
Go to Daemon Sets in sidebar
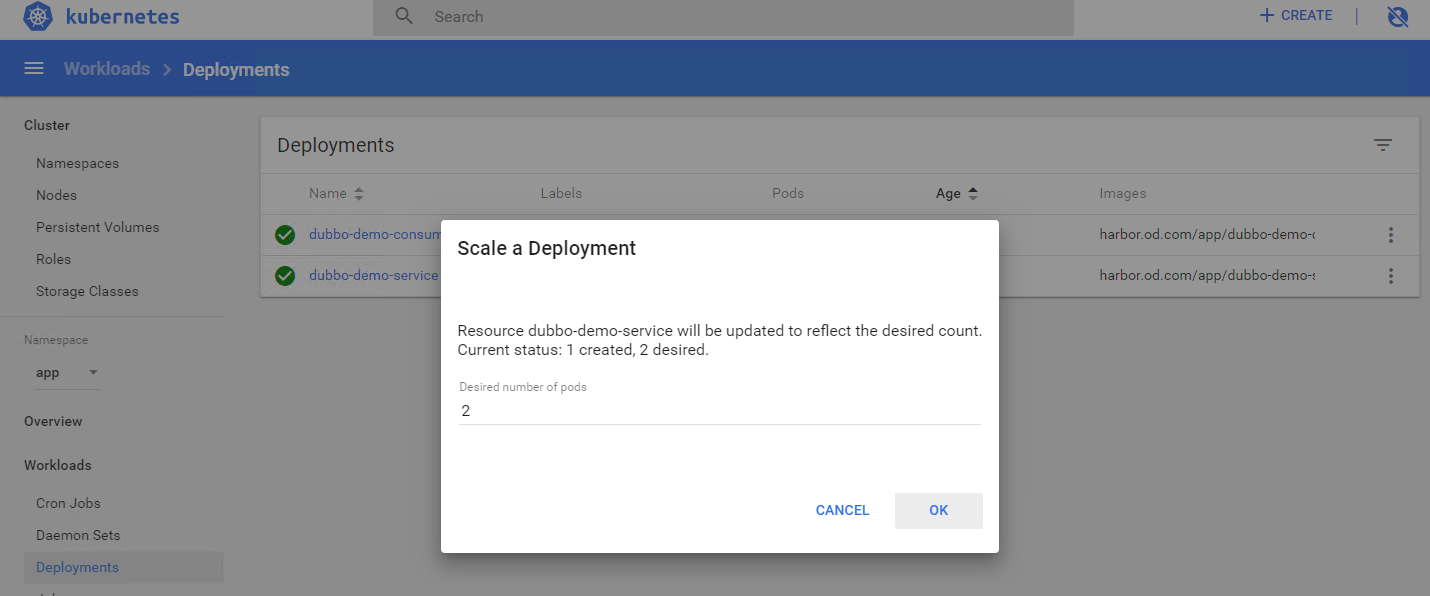78,535
